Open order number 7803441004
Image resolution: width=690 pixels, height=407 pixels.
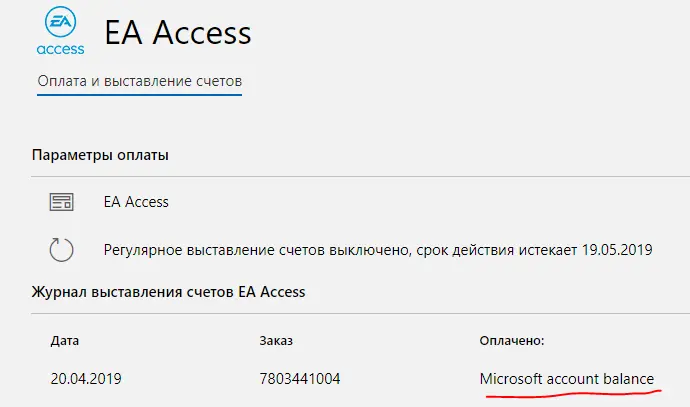(300, 379)
